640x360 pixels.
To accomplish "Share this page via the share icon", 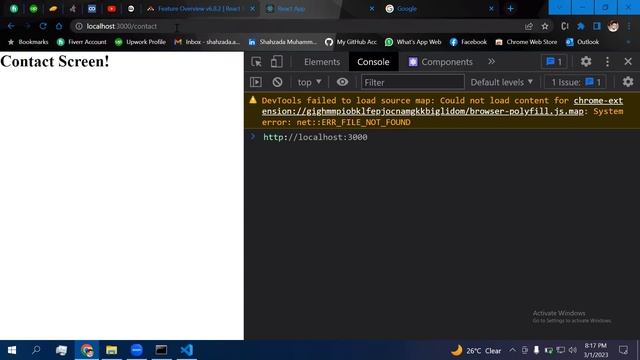I will 529,26.
